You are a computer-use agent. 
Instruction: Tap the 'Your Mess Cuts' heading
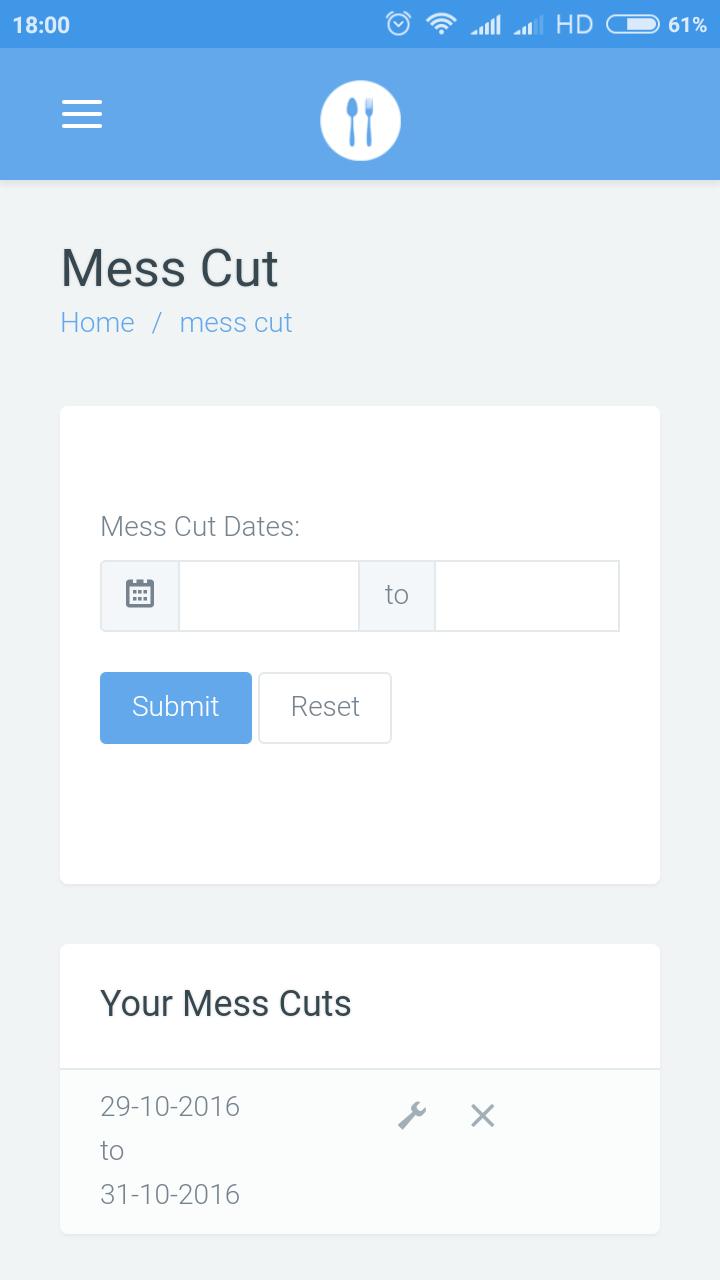226,1003
